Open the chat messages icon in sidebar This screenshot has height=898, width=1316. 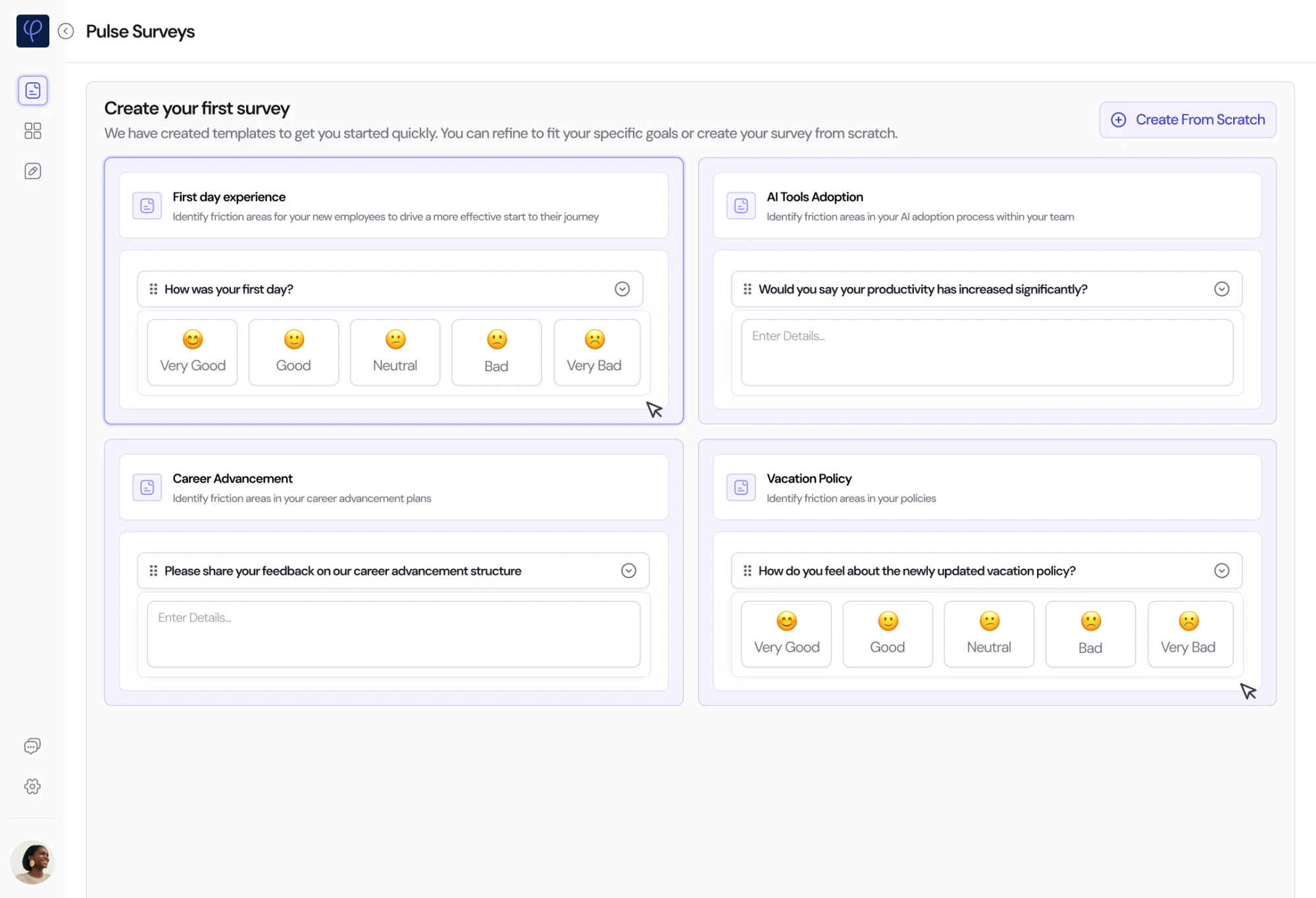coord(32,746)
